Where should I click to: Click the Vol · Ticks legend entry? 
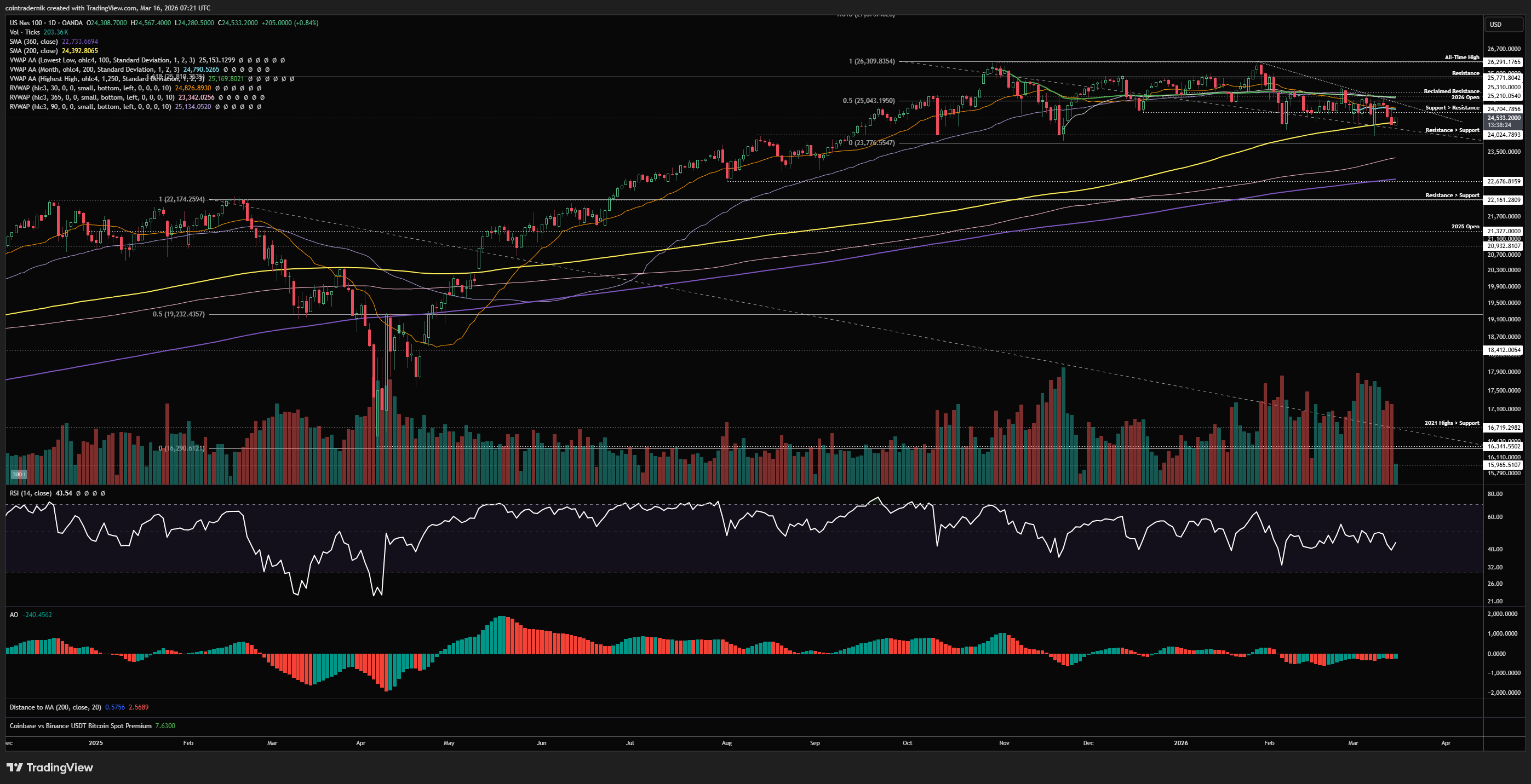coord(24,32)
